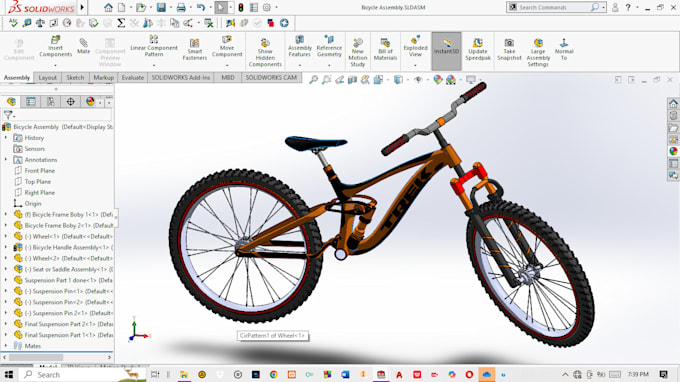Screen dimensions: 680x382
Task: Open the Search Commands dropdown arrow
Action: pos(603,7)
